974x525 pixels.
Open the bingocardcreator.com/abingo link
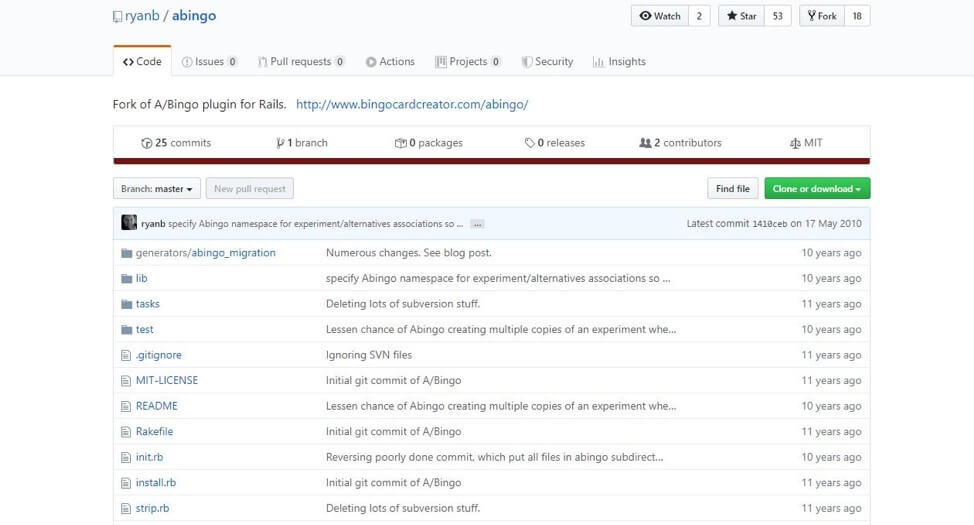[412, 104]
